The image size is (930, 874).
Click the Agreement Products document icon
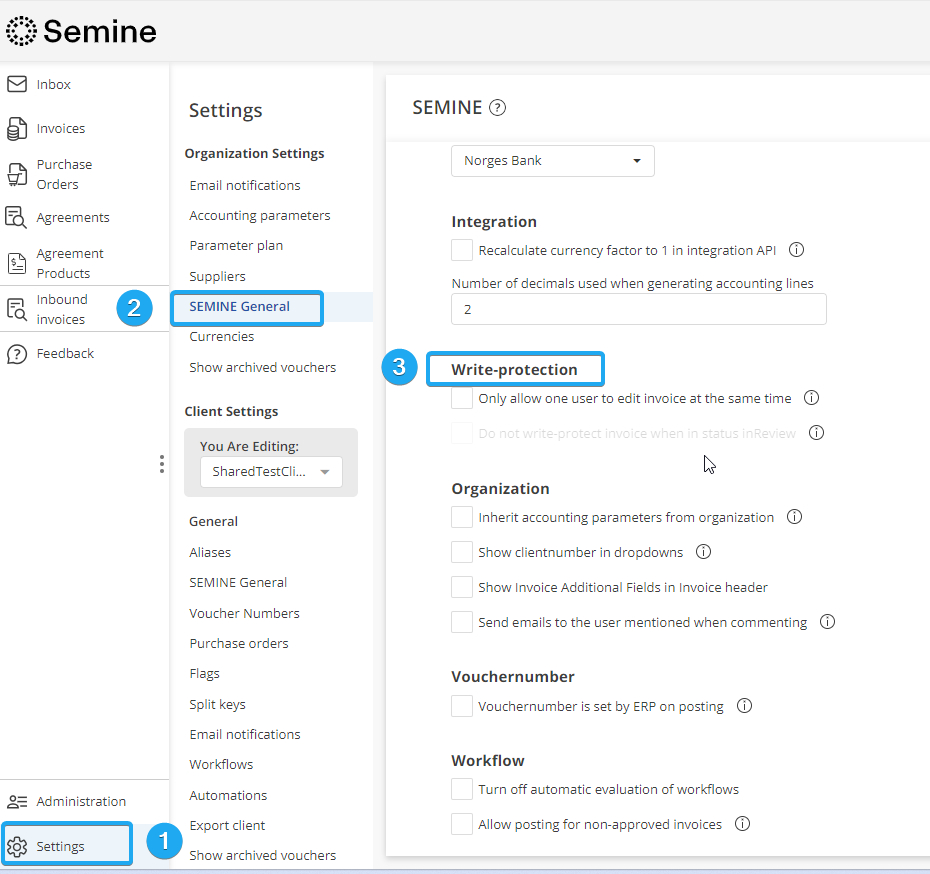(x=17, y=263)
